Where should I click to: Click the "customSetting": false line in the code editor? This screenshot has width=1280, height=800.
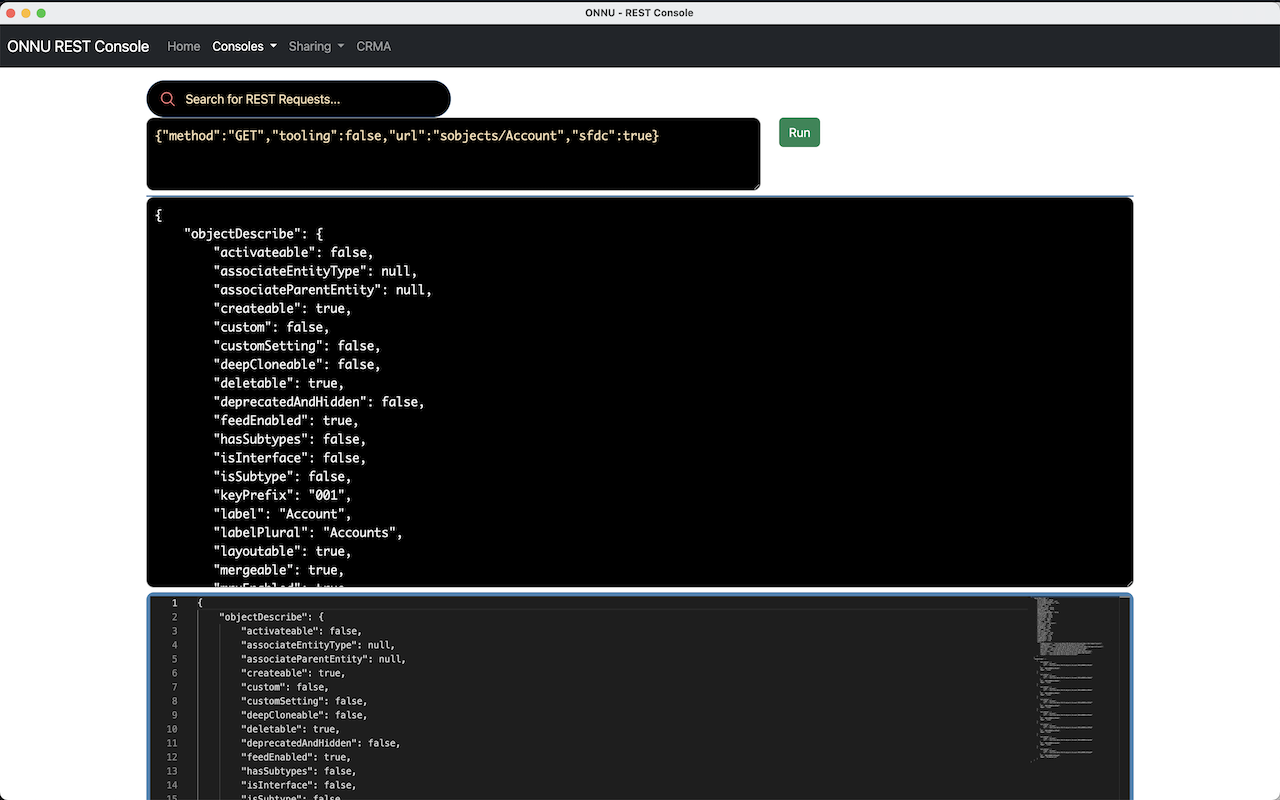[304, 701]
